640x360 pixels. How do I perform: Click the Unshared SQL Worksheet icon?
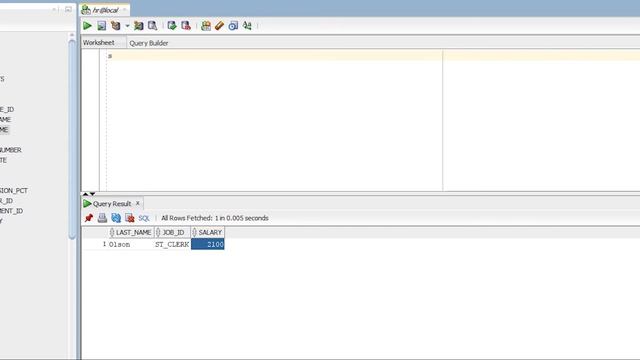[206, 26]
